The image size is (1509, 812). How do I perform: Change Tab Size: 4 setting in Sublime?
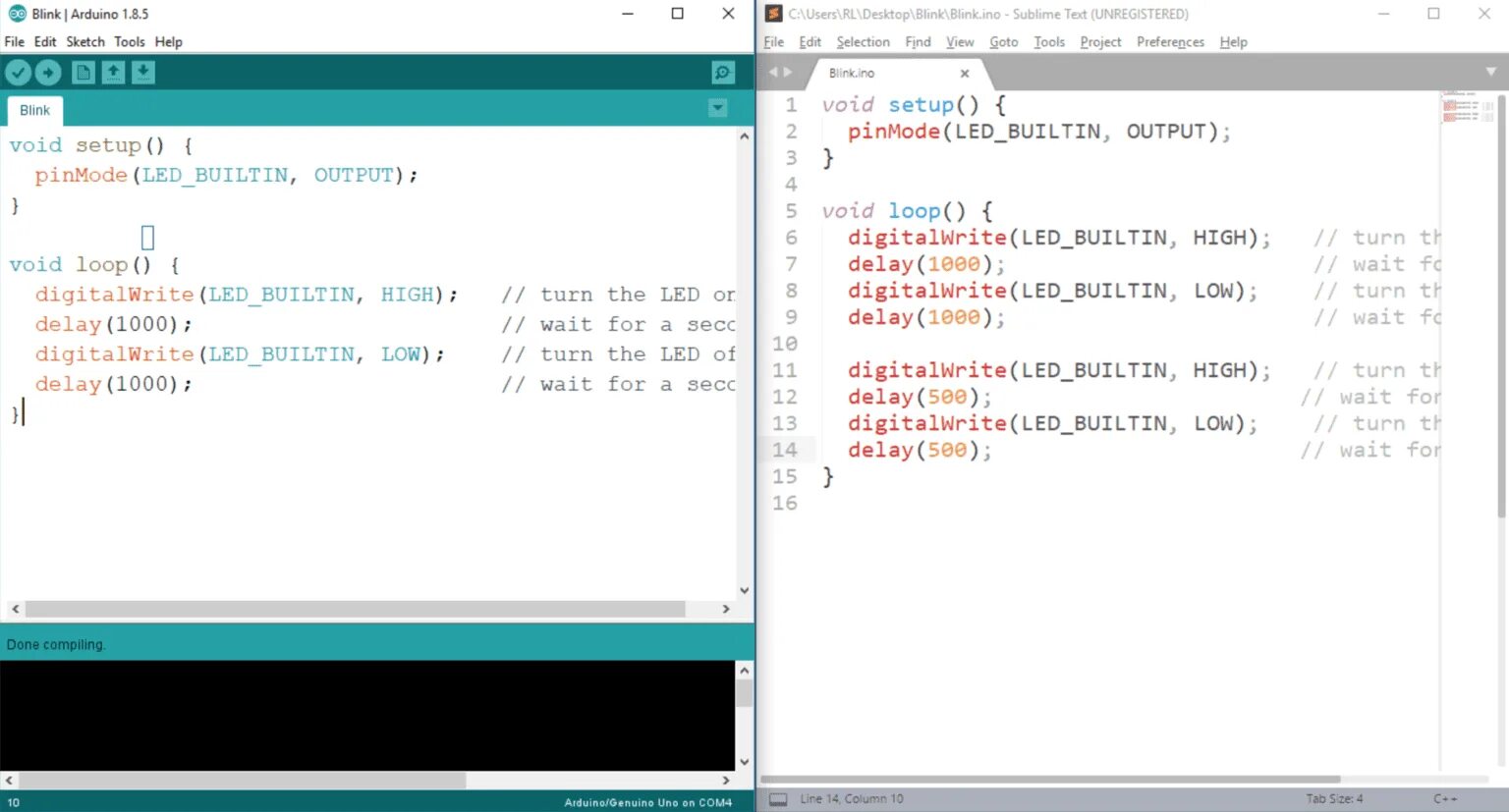pyautogui.click(x=1334, y=799)
